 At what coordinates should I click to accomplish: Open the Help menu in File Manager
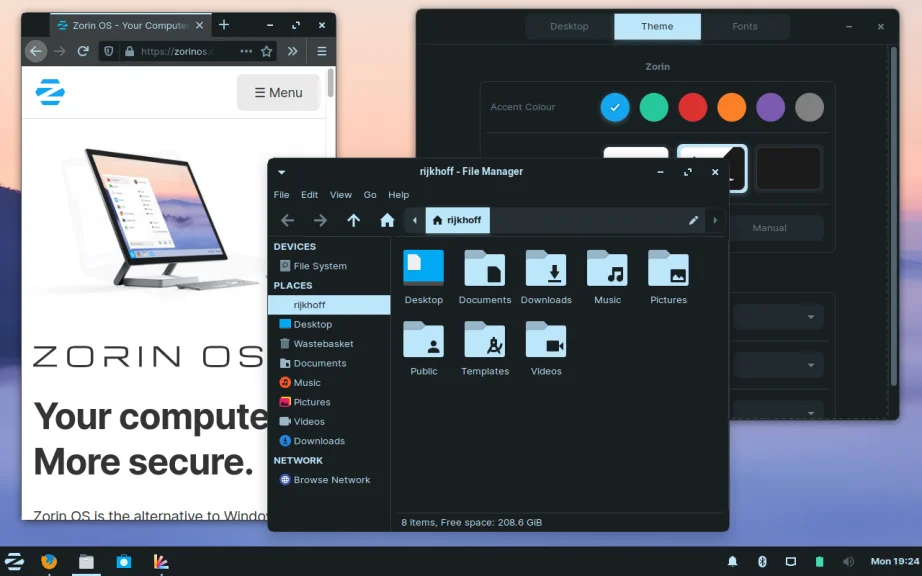pos(398,195)
